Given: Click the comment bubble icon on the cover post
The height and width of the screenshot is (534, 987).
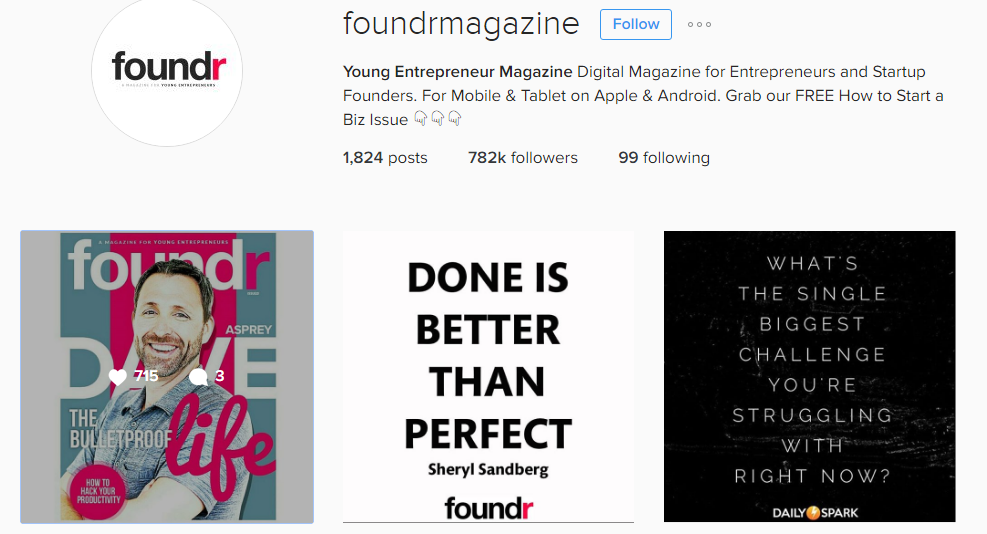Looking at the screenshot, I should pyautogui.click(x=198, y=377).
